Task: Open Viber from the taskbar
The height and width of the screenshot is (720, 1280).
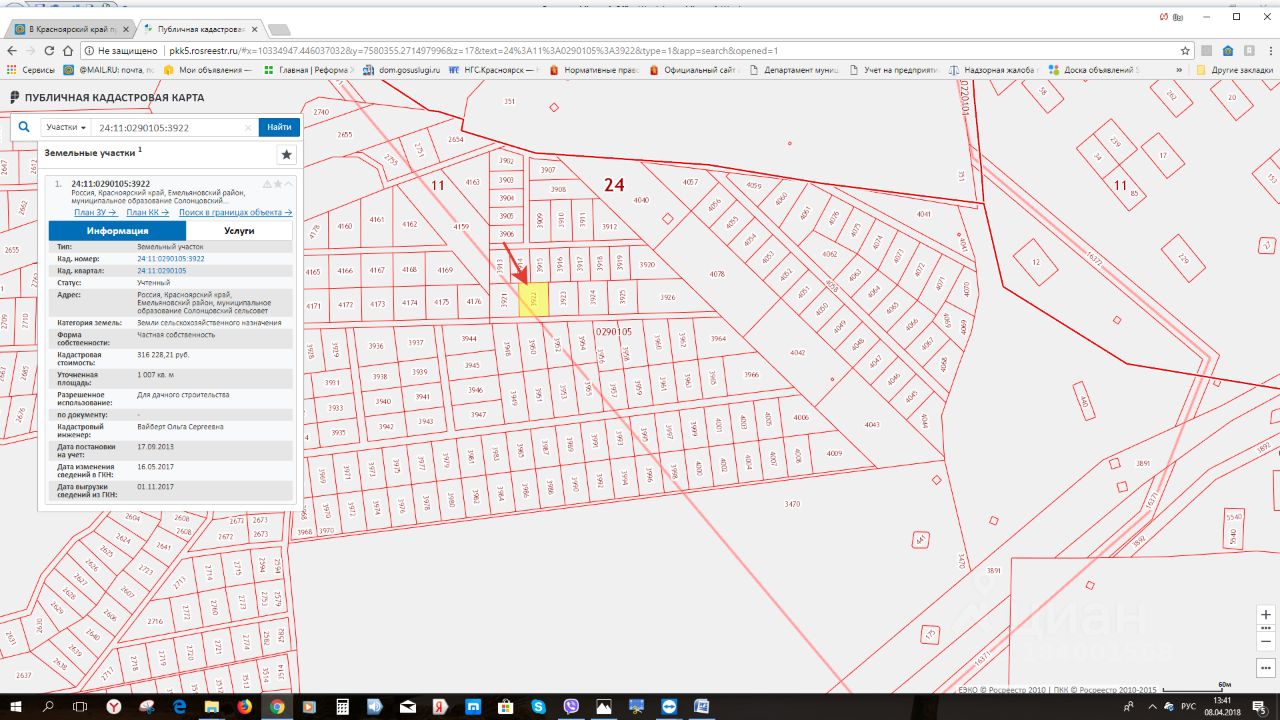Action: [570, 706]
